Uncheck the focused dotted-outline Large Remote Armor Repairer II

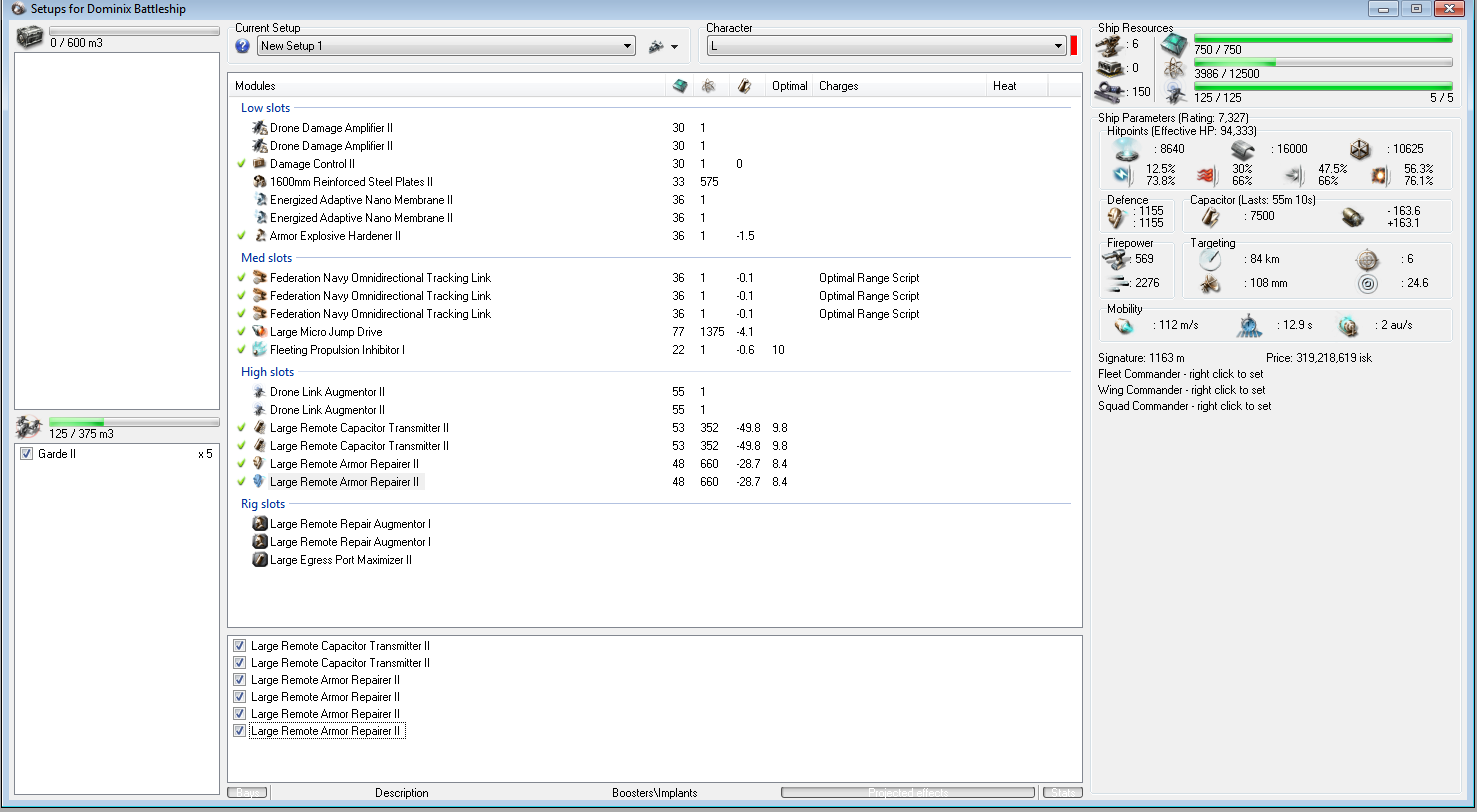(x=239, y=731)
